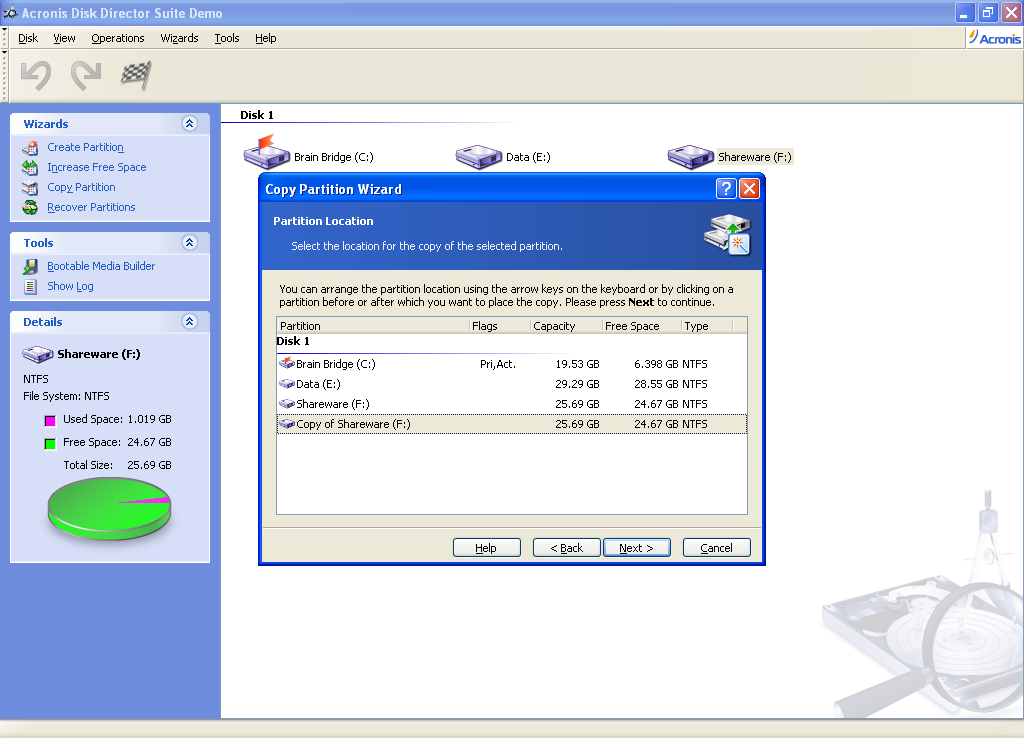Click the Data (E:) row icon in list
The image size is (1024, 738).
pos(287,384)
